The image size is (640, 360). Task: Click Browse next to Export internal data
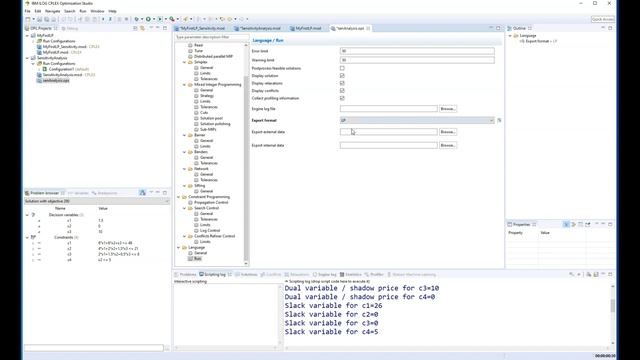point(448,145)
